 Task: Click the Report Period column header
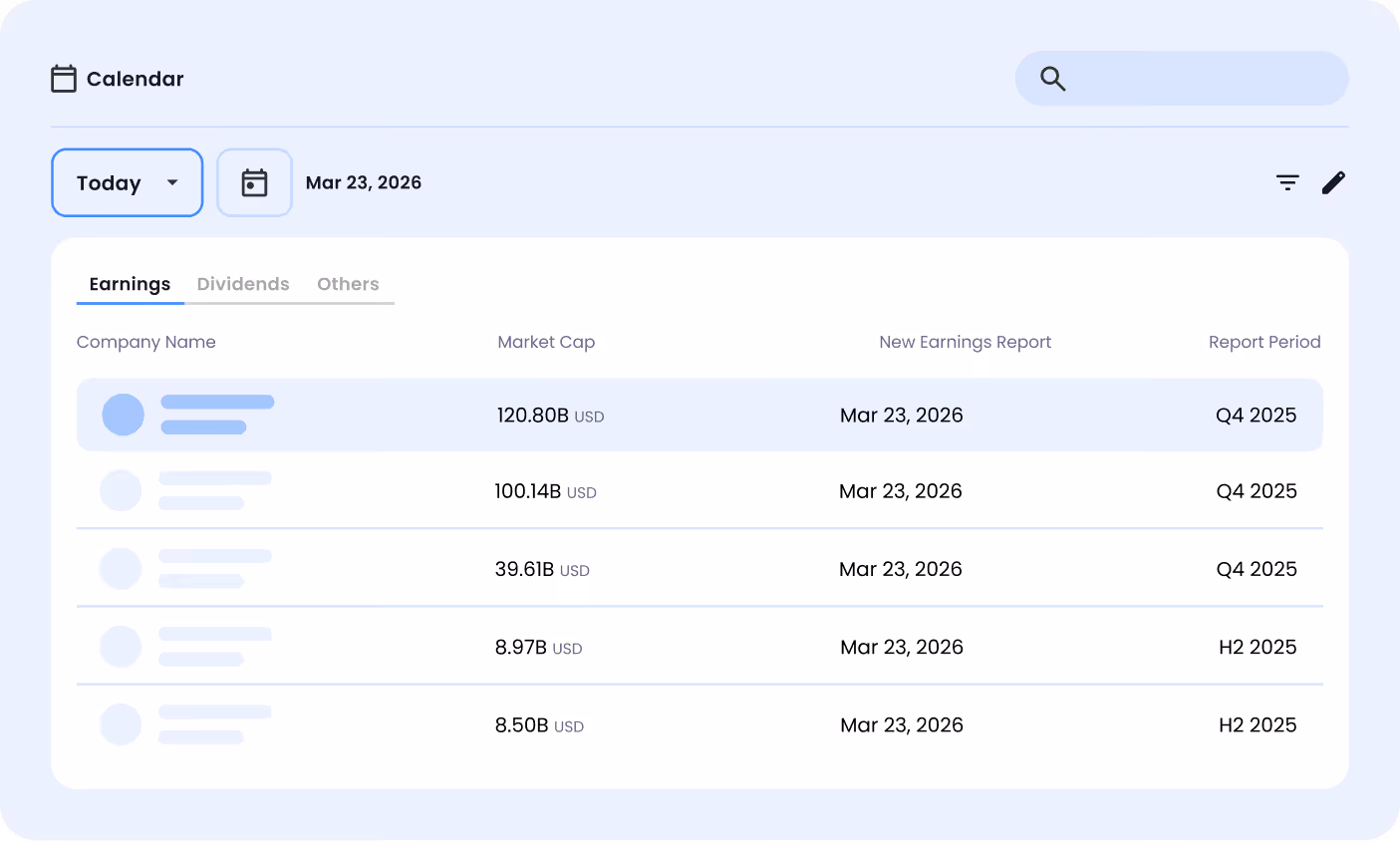(1264, 342)
